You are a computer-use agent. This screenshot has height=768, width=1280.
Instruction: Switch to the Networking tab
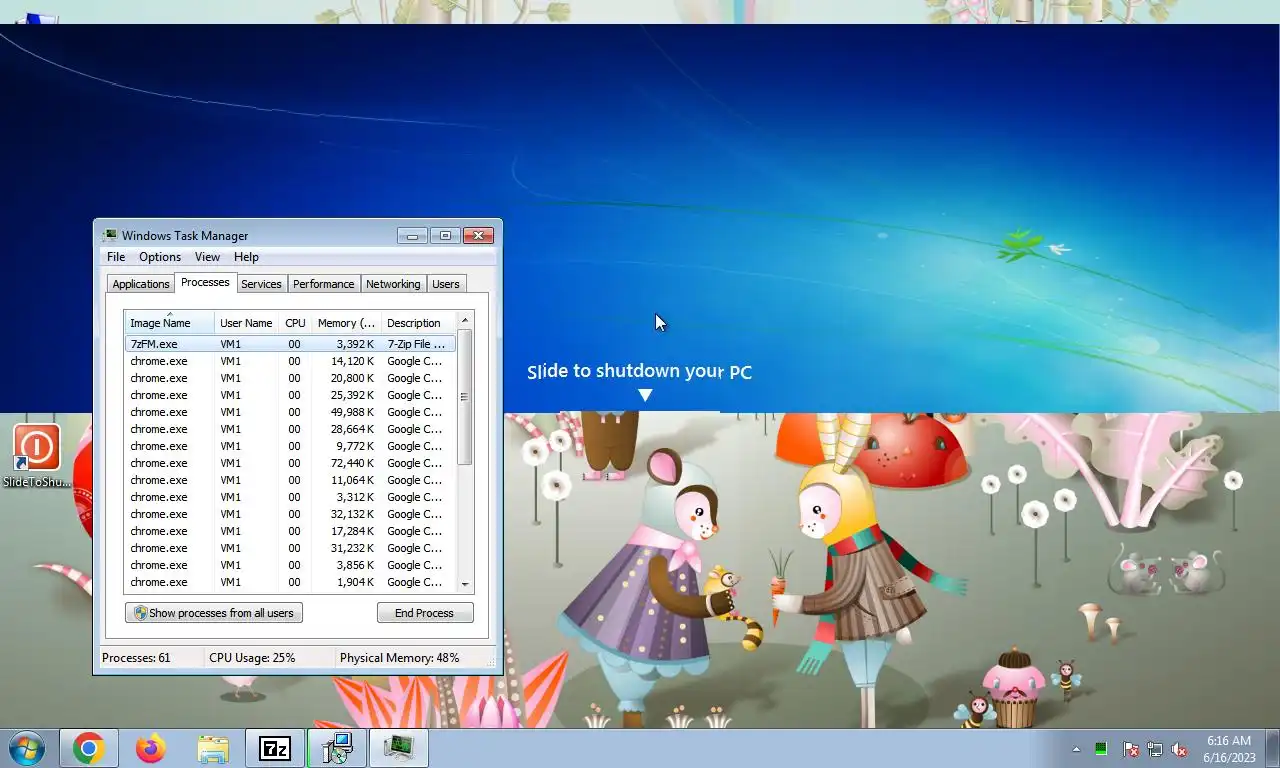coord(393,284)
